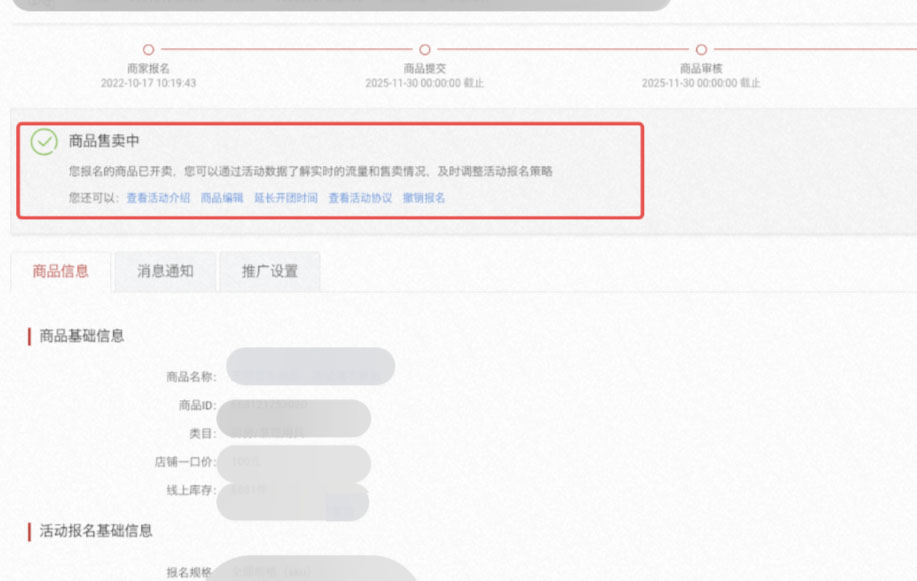Click the 商家报名 progress step circle

148,48
